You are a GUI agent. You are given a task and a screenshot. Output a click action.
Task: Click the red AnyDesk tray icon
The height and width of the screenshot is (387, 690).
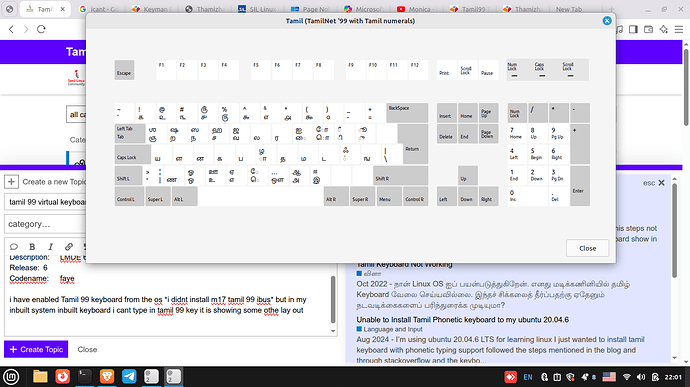click(510, 377)
